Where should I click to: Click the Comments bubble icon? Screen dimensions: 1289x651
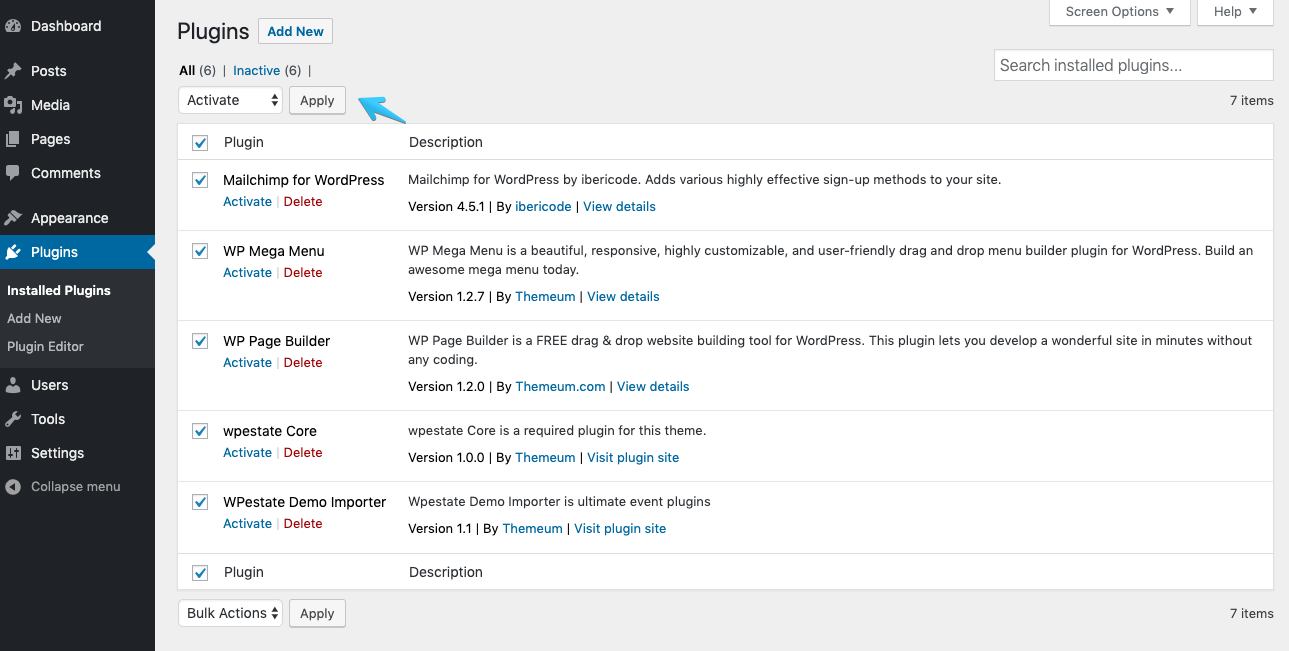point(13,173)
